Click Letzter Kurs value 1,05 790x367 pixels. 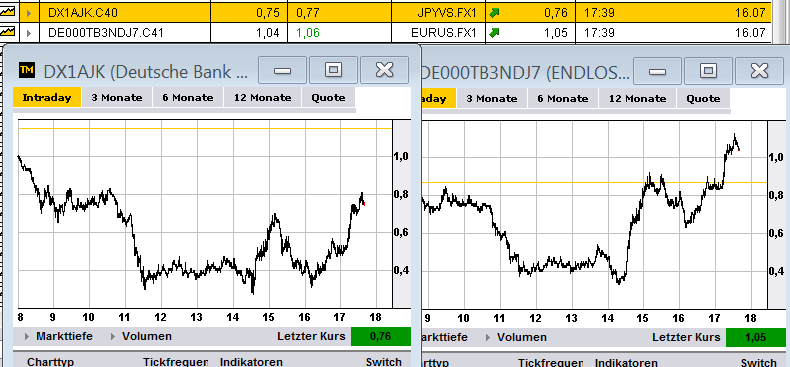(x=755, y=337)
